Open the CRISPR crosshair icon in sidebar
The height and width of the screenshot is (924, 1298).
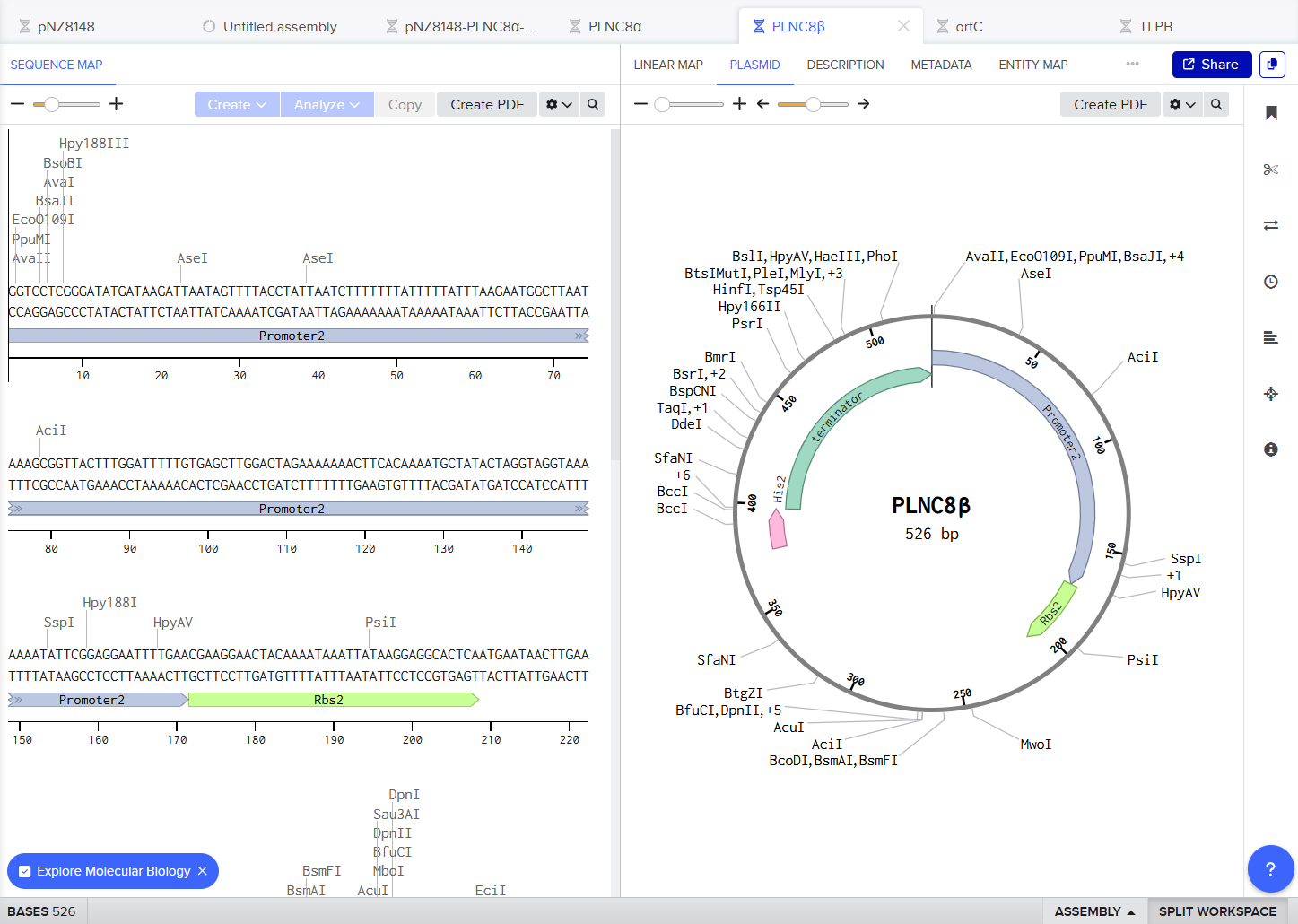[1271, 393]
